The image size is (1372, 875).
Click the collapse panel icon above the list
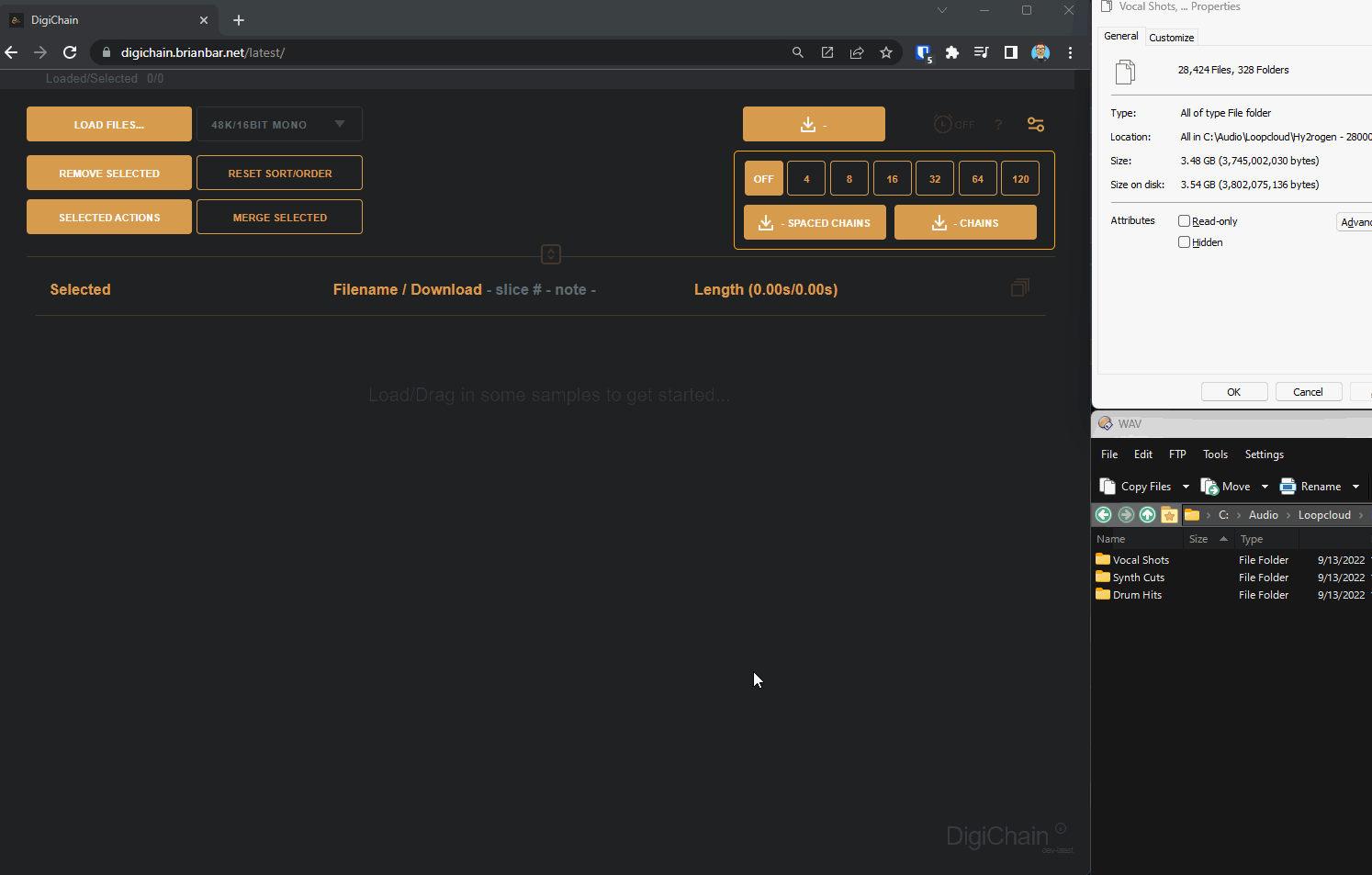(x=551, y=254)
